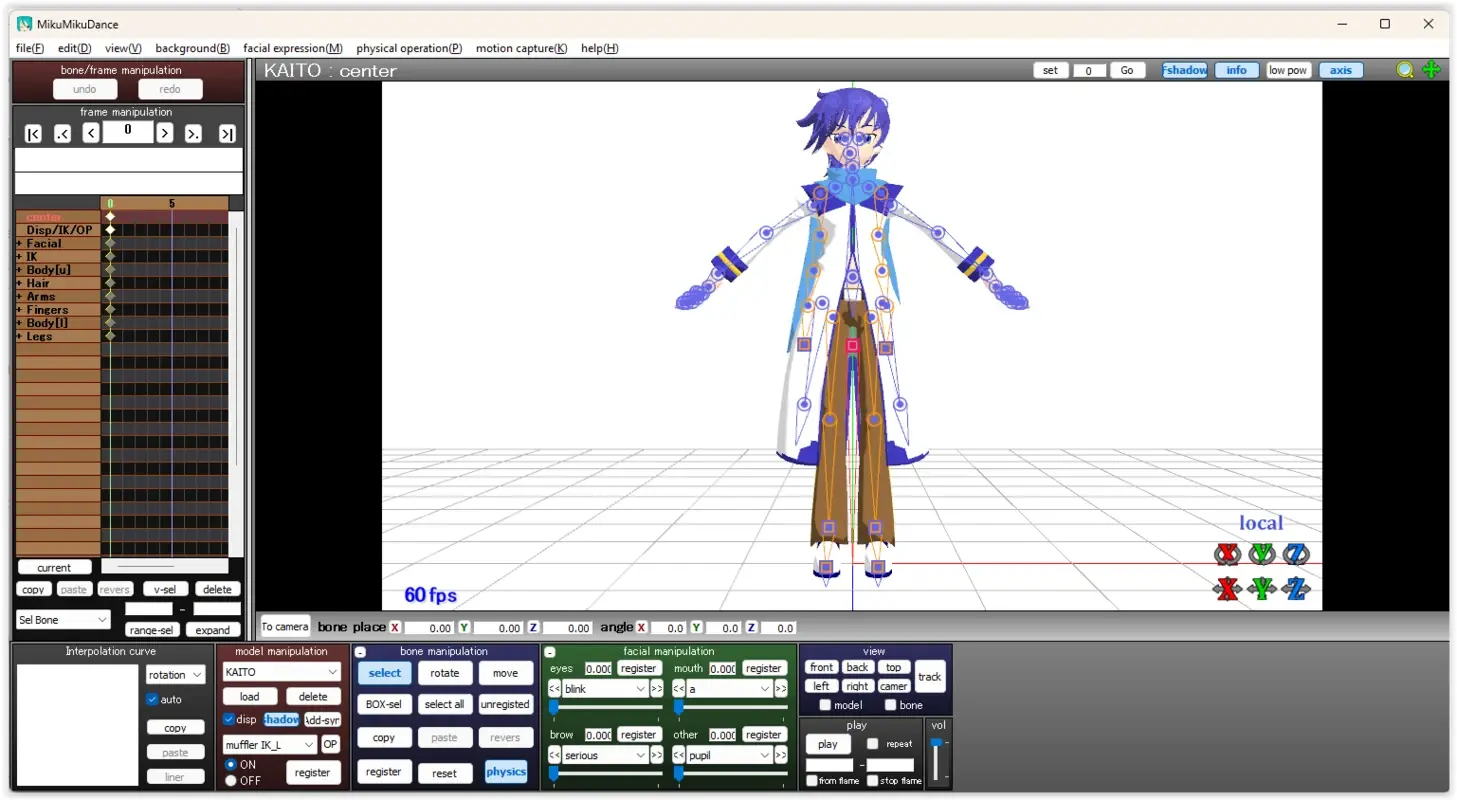Screen dimensions: 1457x800
Task: Toggle Fshadow in the viewport toolbar
Action: (x=1183, y=70)
